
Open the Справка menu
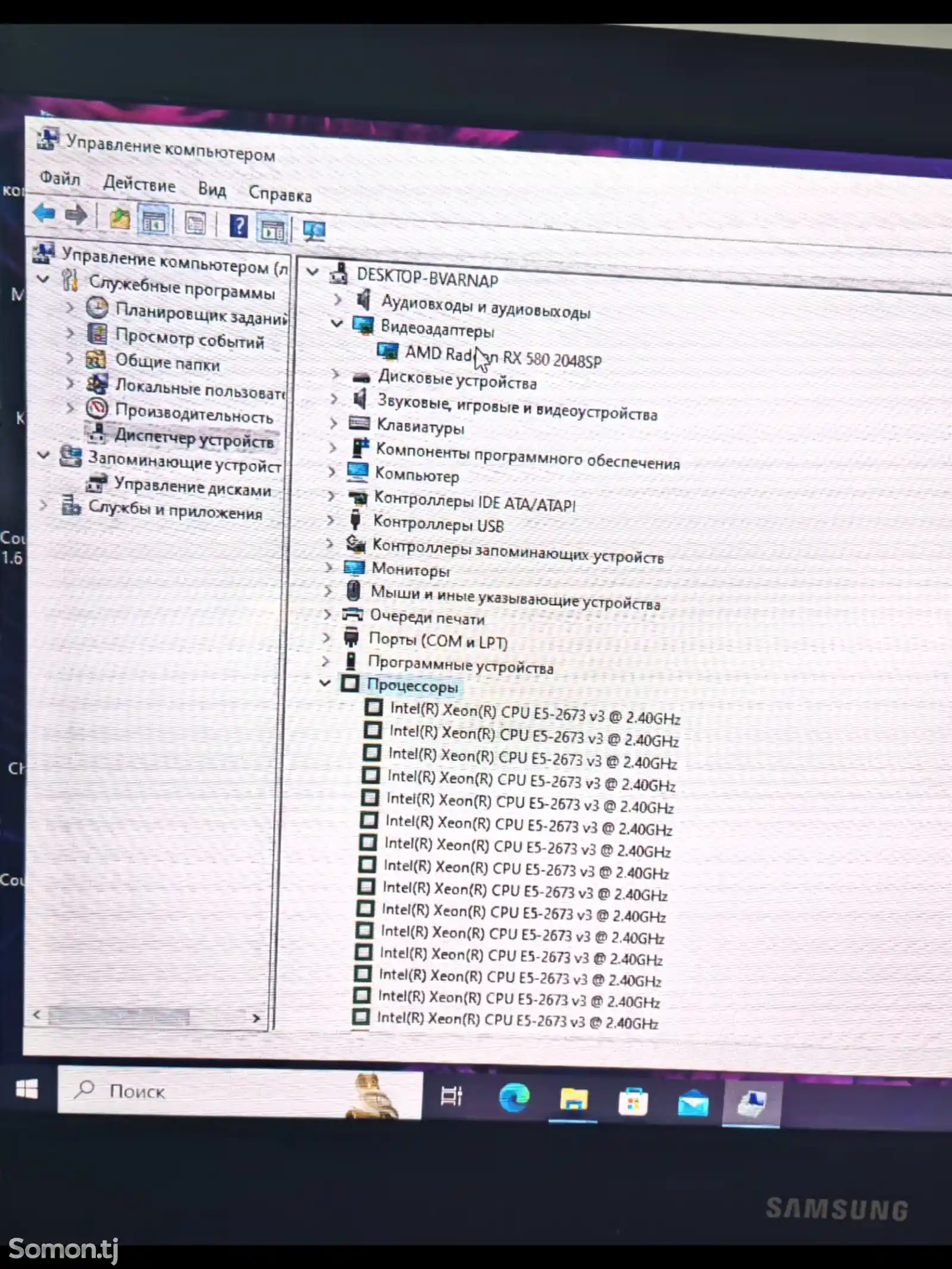click(x=280, y=194)
